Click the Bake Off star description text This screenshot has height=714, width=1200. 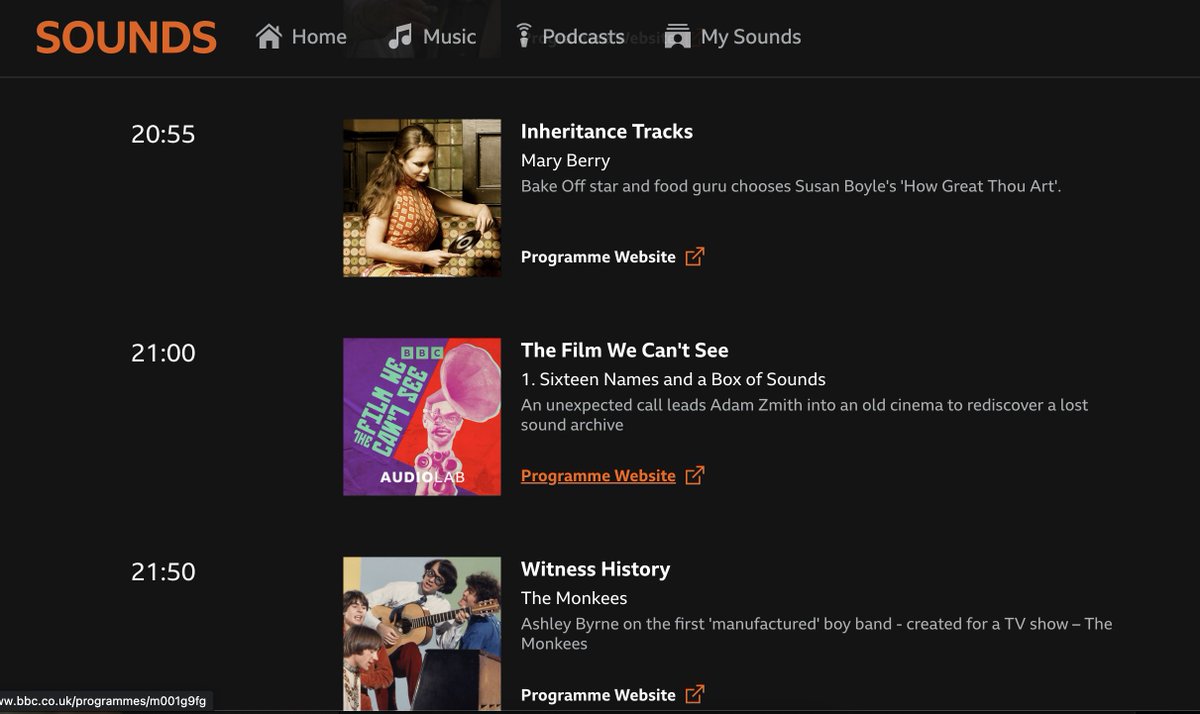[x=791, y=186]
